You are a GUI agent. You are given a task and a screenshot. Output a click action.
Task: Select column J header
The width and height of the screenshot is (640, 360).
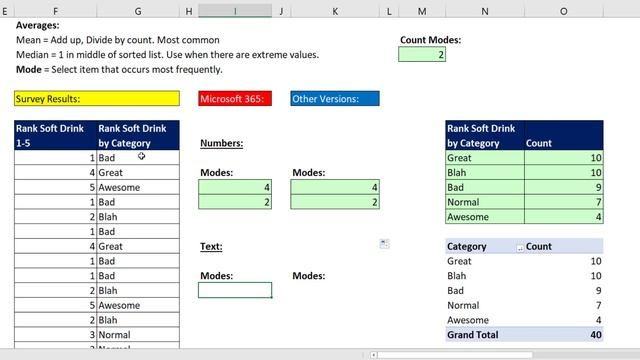click(281, 11)
